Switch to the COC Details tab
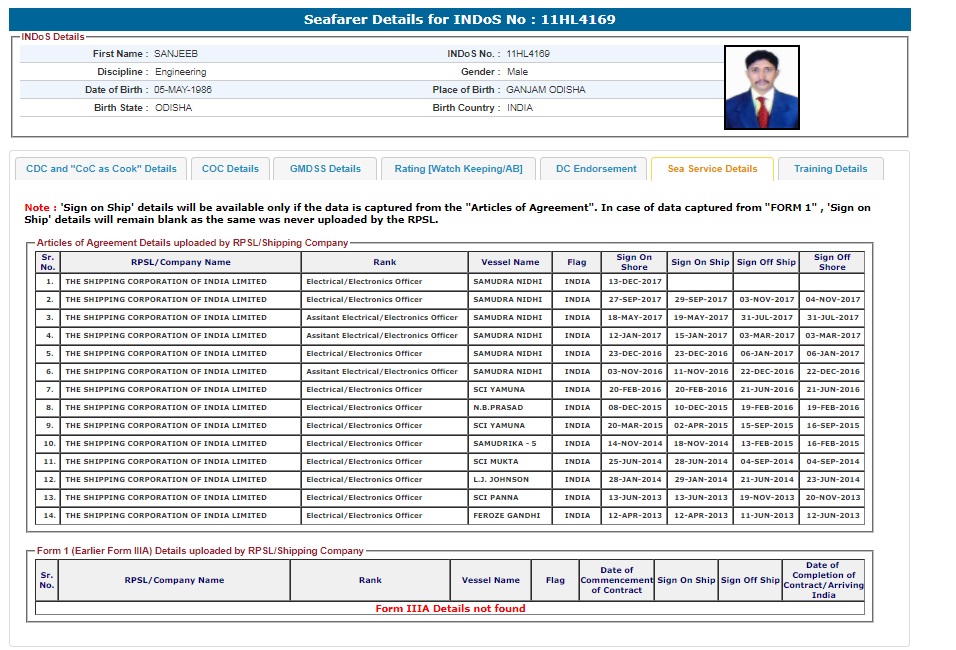The image size is (956, 650). point(230,169)
